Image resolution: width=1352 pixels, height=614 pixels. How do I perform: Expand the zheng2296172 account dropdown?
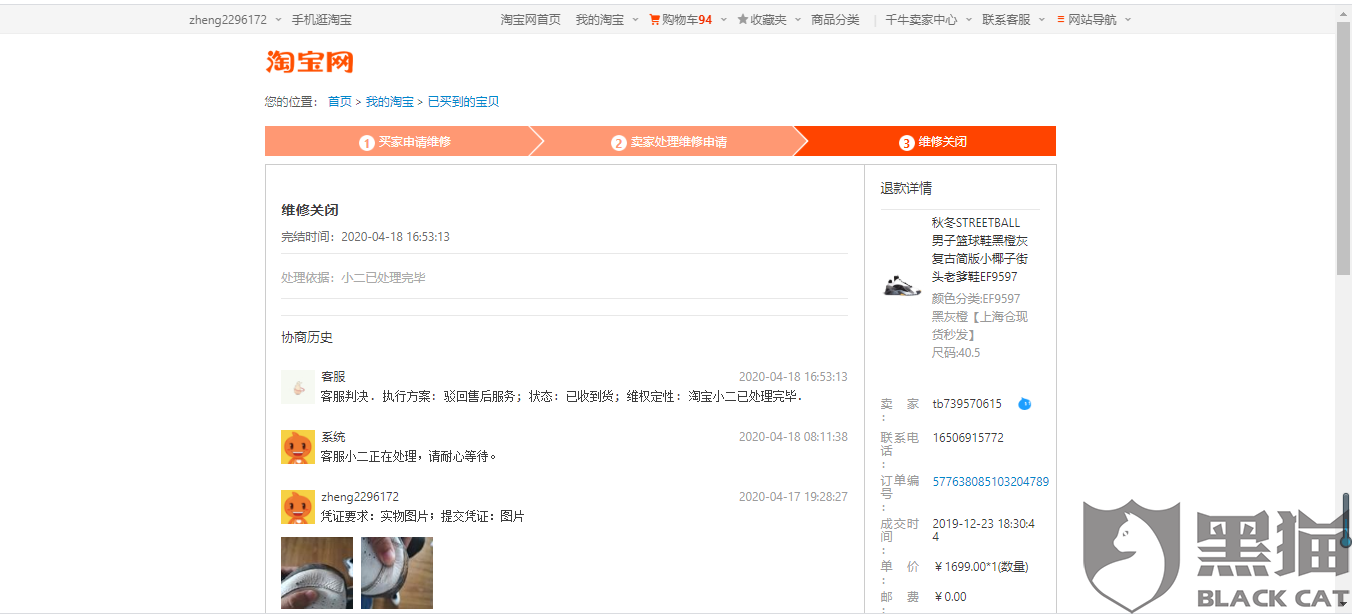(278, 19)
